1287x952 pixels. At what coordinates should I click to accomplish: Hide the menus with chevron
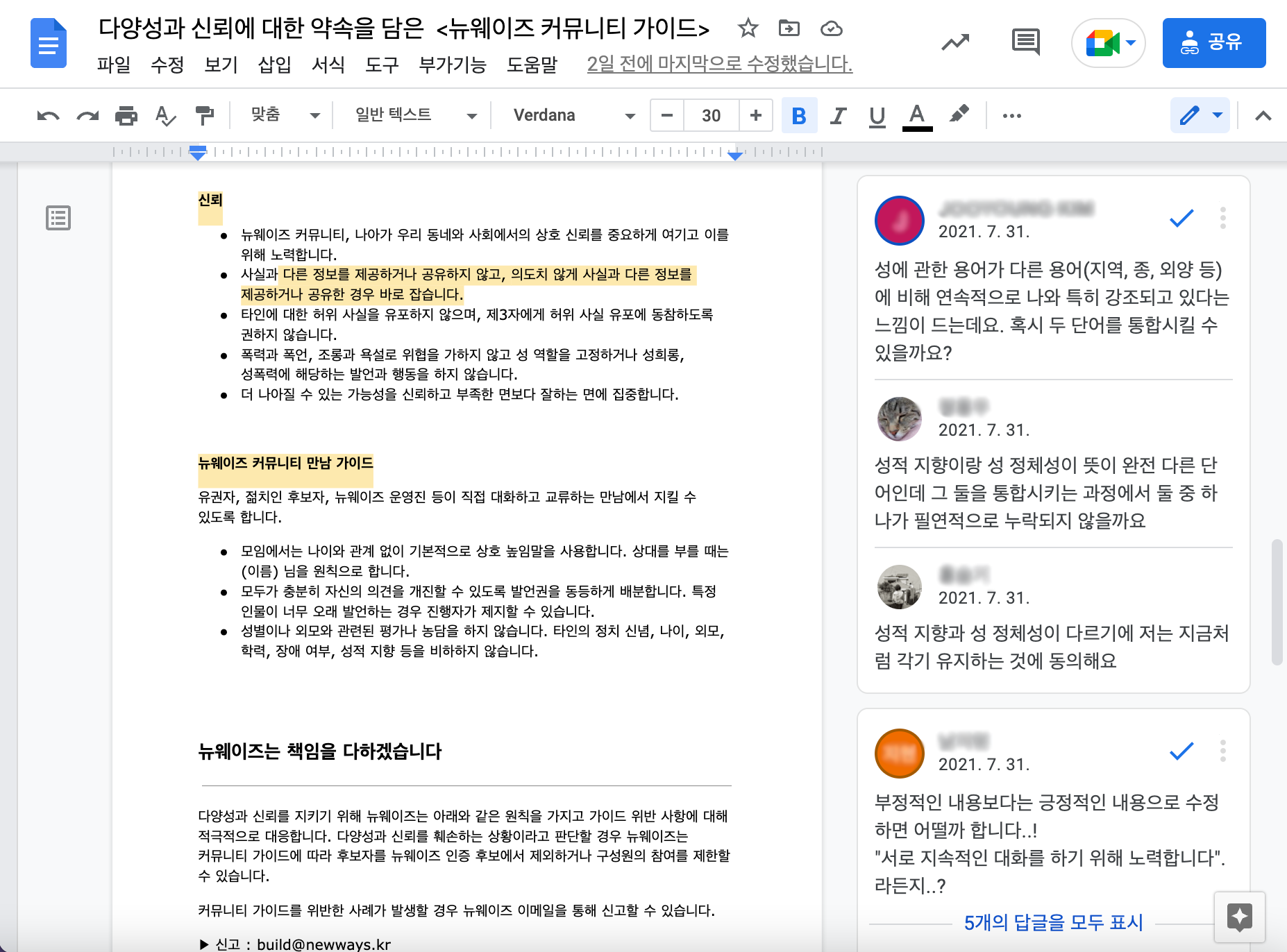[1263, 116]
